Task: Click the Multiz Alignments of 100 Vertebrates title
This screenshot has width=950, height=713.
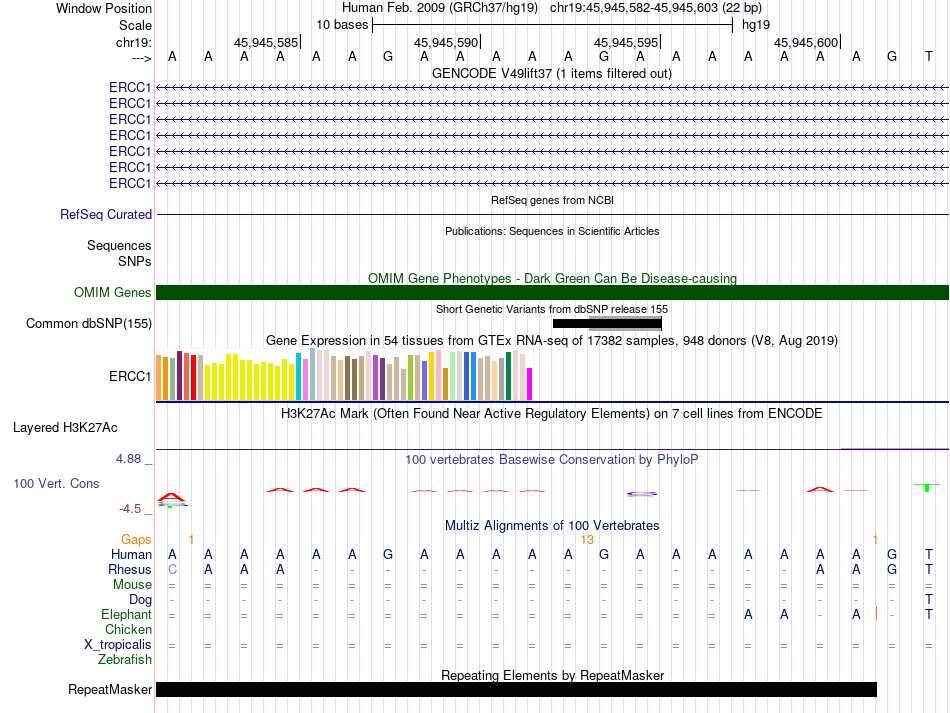Action: coord(552,525)
